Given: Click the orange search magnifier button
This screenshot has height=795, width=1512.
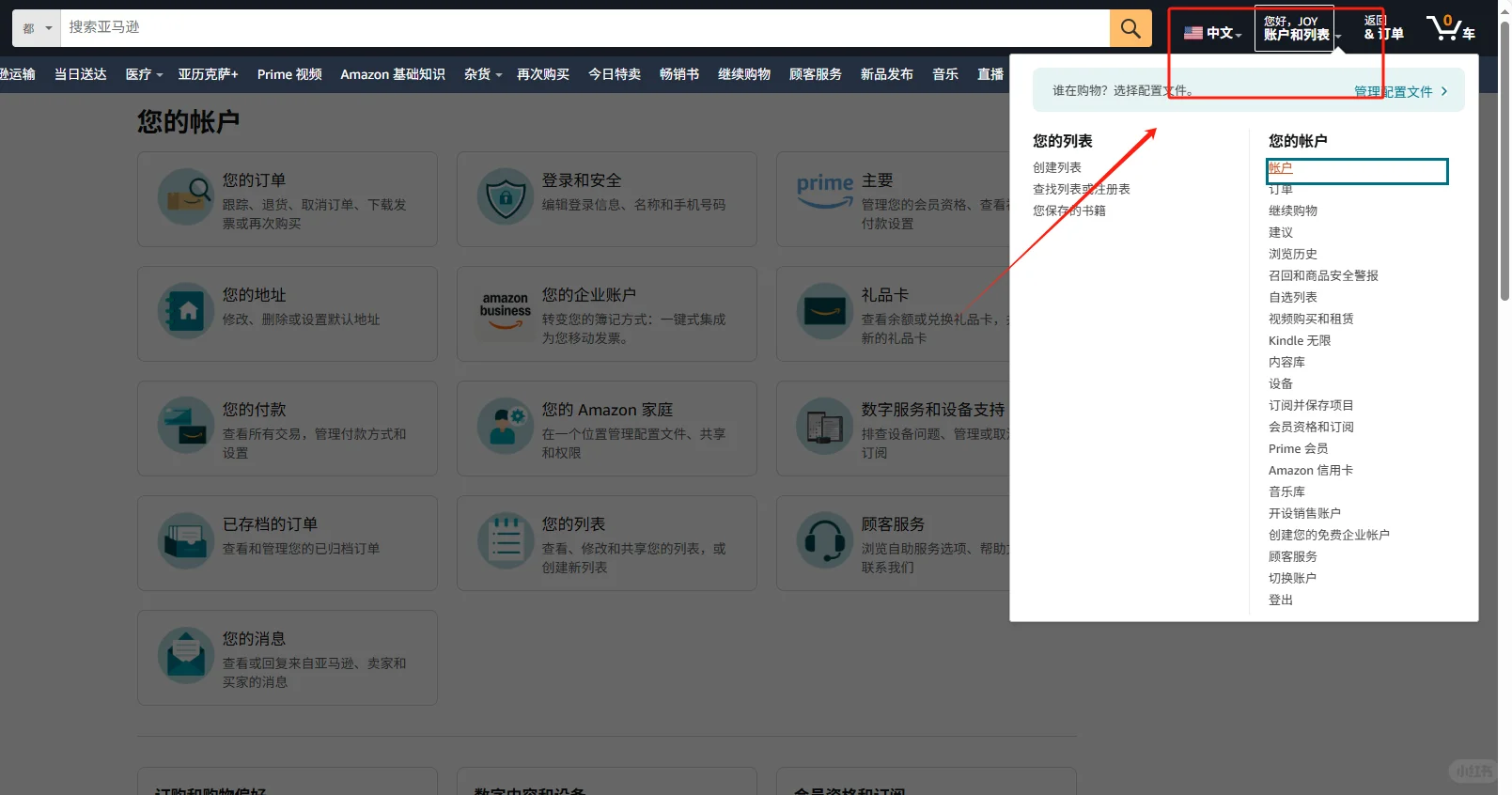Looking at the screenshot, I should pos(1130,28).
